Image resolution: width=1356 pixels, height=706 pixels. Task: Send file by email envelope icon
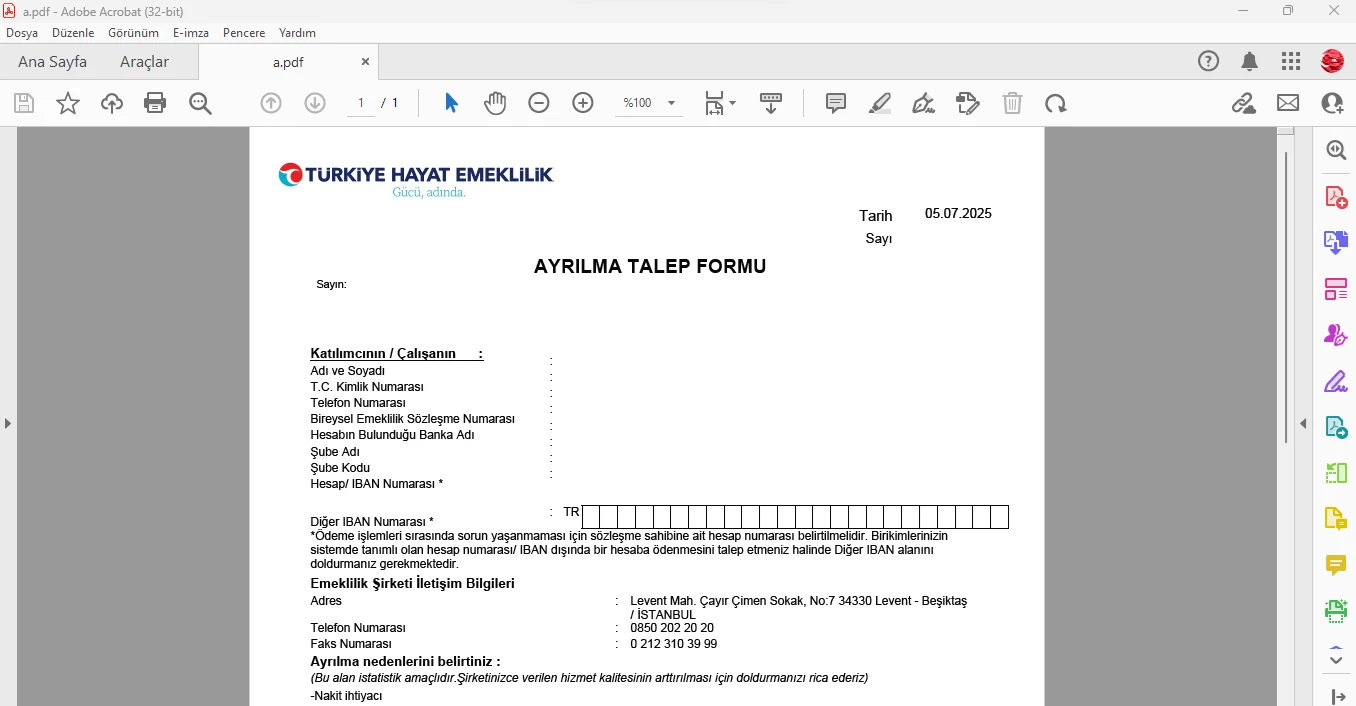(1288, 103)
